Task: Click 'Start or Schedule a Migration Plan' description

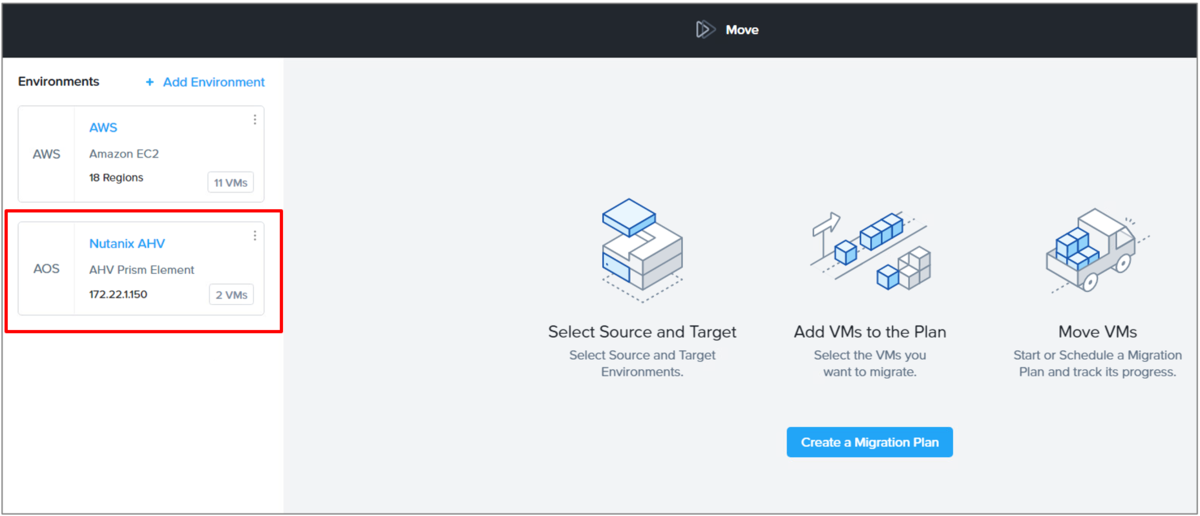Action: (x=1098, y=363)
